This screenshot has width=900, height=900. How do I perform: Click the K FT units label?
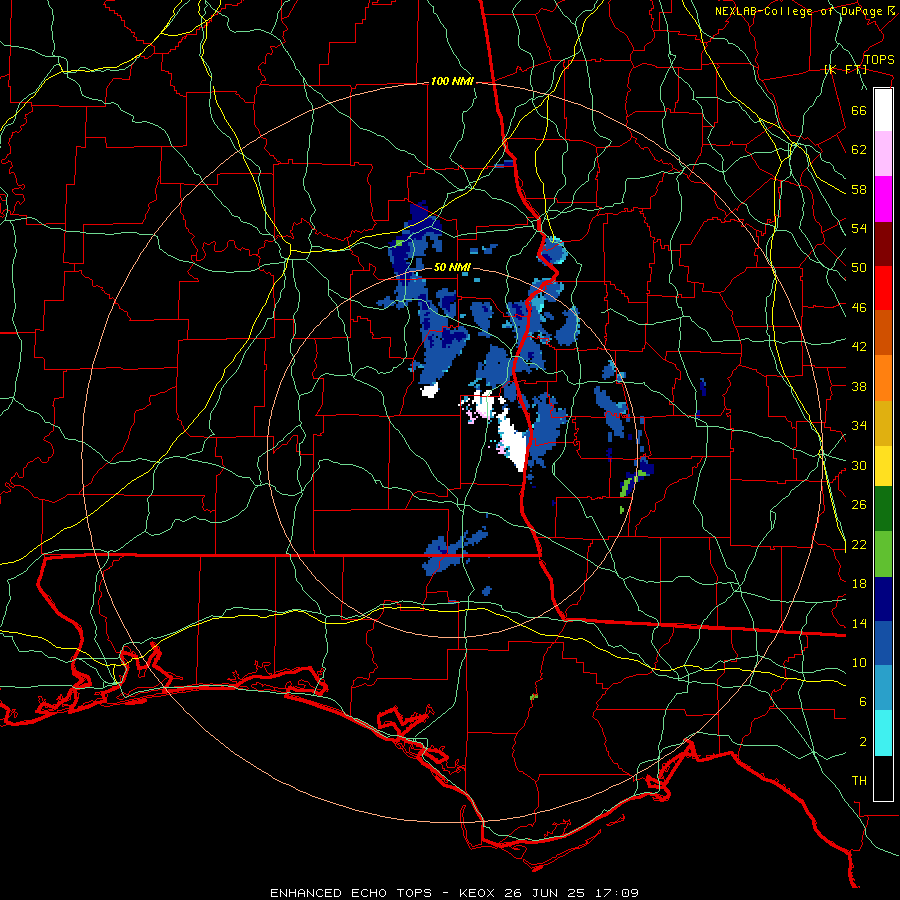click(x=845, y=69)
